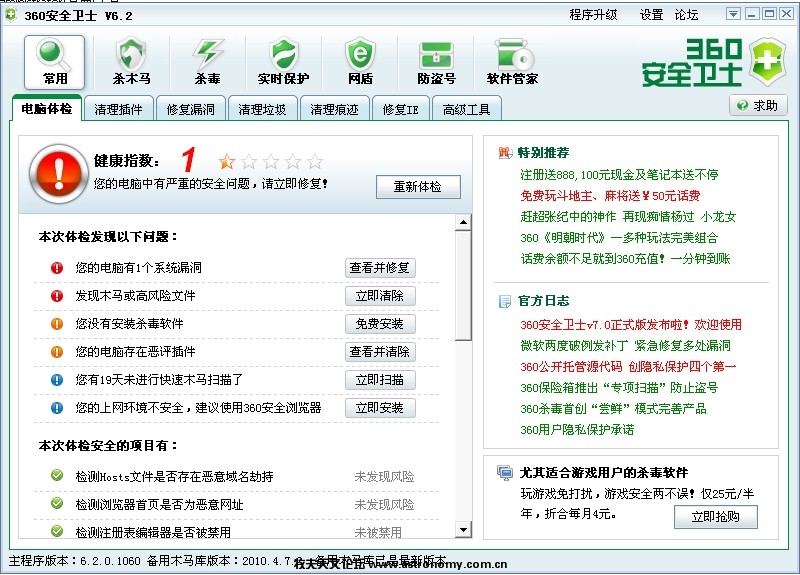Open the title bar dropdown arrow menu
This screenshot has width=800, height=575.
[733, 14]
